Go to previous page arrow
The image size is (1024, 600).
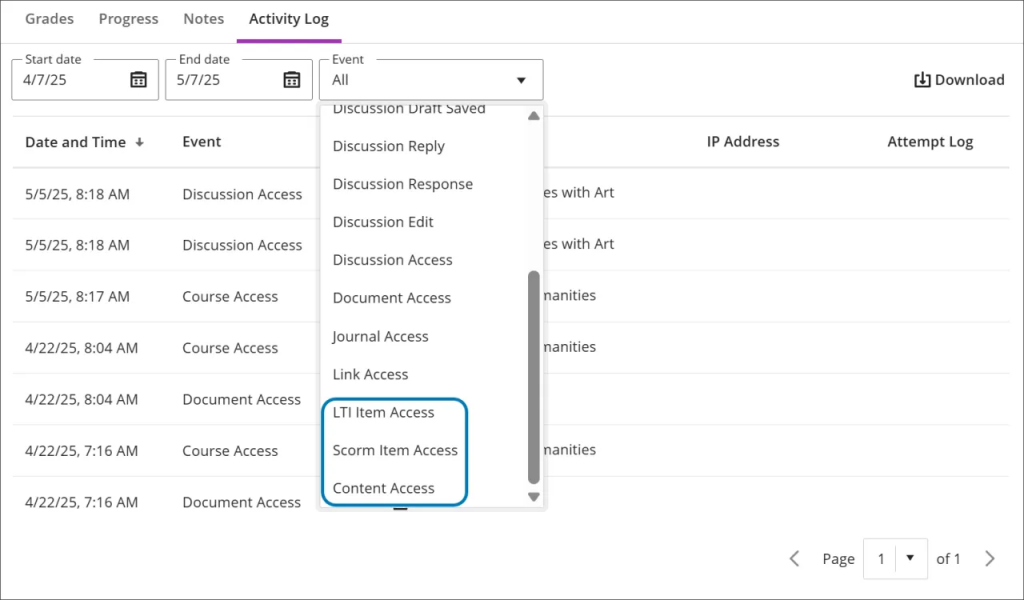click(795, 559)
